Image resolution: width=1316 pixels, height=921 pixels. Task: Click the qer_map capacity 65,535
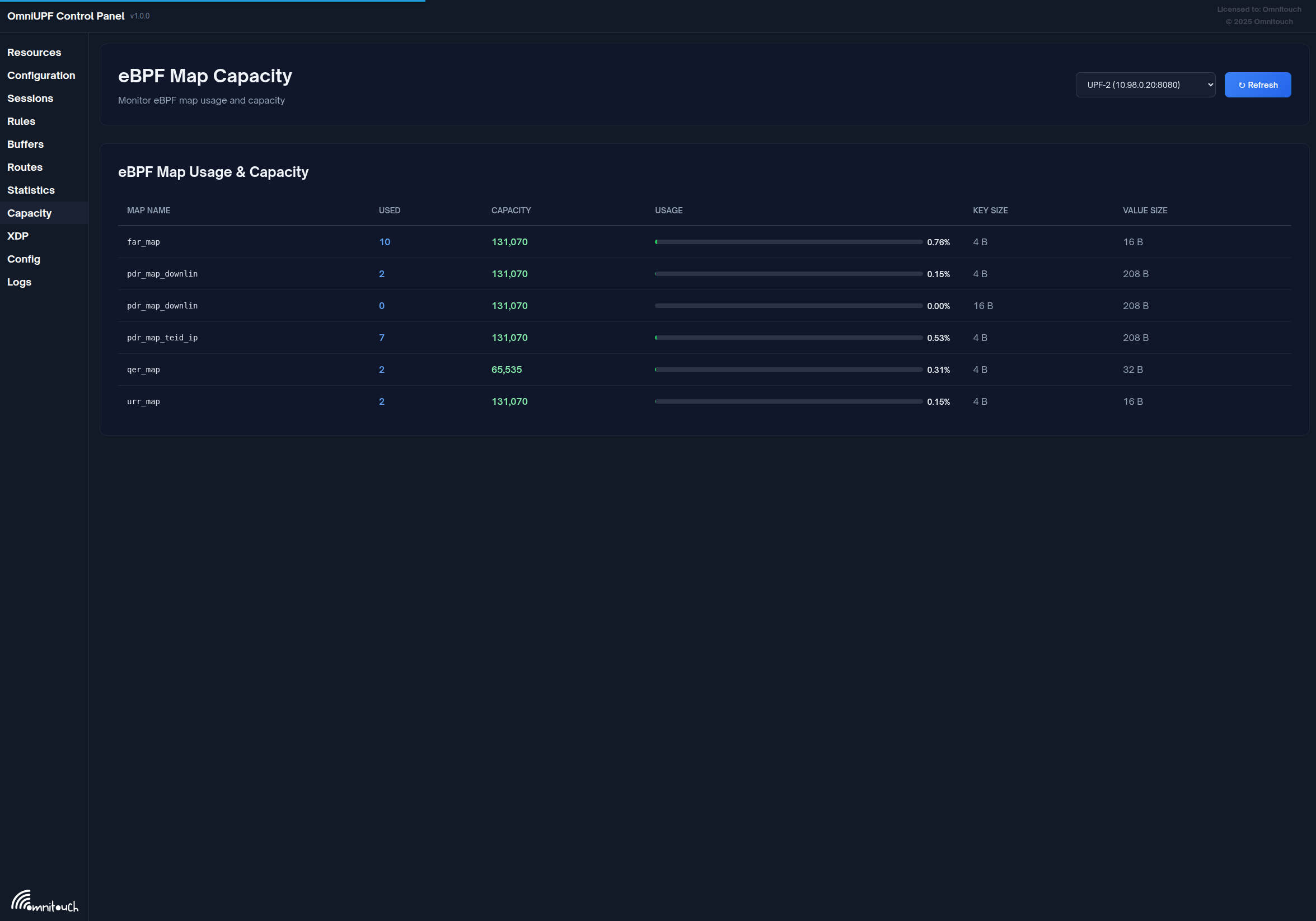pos(507,370)
